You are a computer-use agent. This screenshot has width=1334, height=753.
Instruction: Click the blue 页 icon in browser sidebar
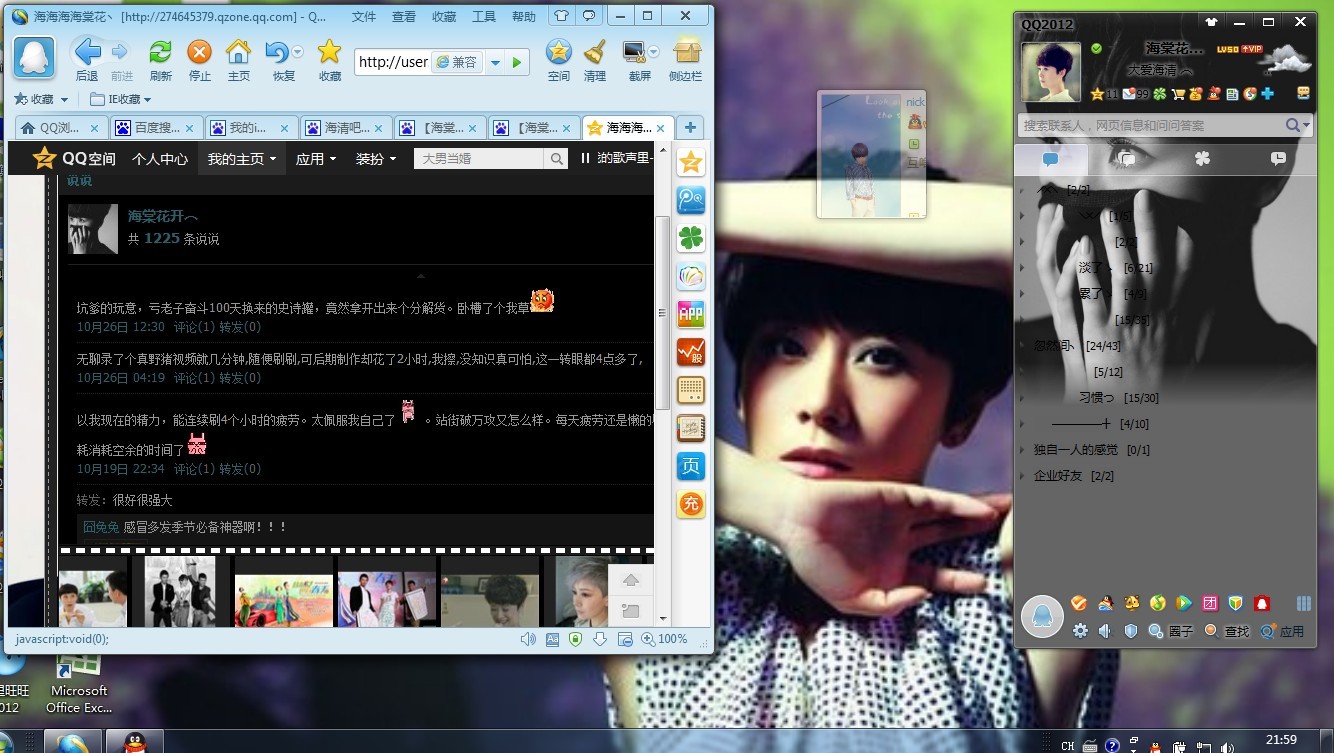(x=691, y=466)
